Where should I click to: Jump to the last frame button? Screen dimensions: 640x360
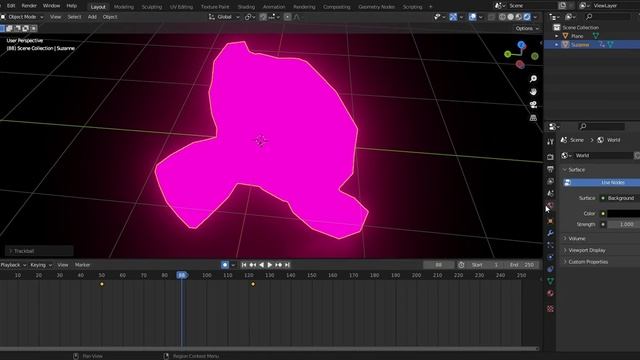click(x=287, y=265)
